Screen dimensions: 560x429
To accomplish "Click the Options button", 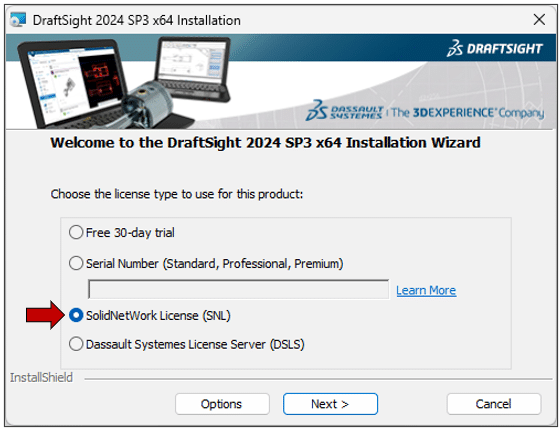I will pyautogui.click(x=222, y=404).
